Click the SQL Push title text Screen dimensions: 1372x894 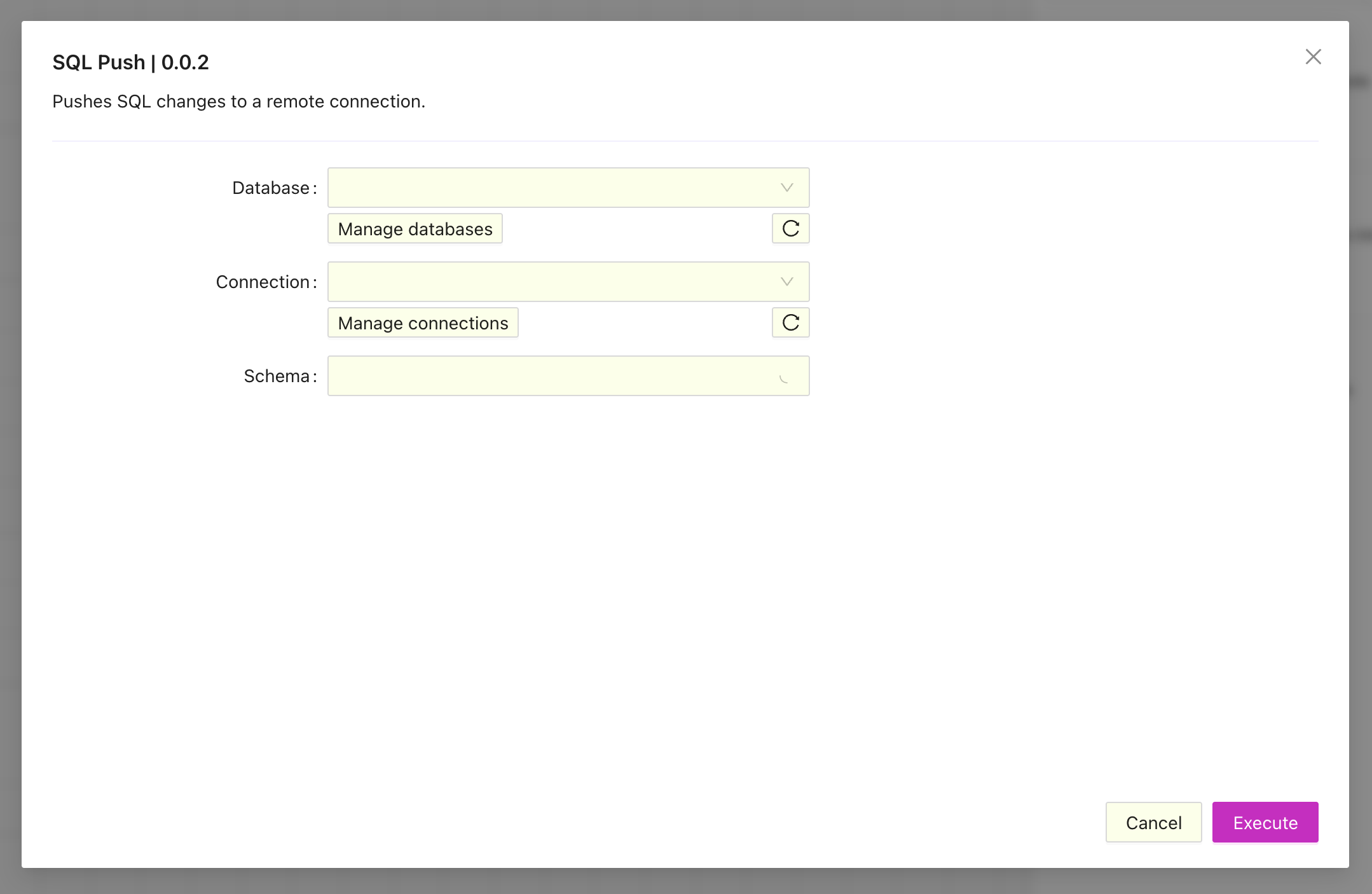point(130,62)
